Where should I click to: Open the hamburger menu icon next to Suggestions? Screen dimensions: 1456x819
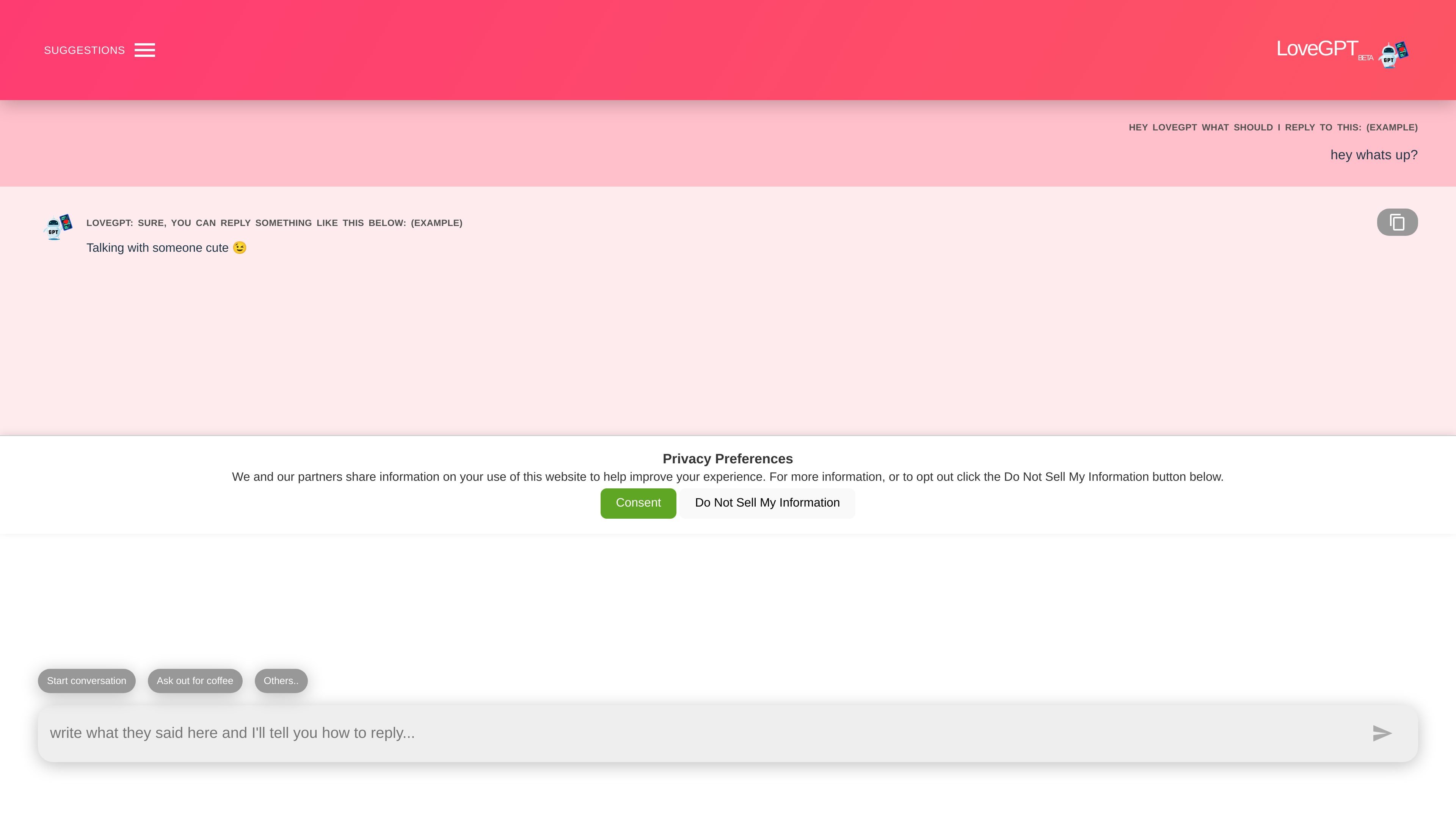(x=145, y=50)
